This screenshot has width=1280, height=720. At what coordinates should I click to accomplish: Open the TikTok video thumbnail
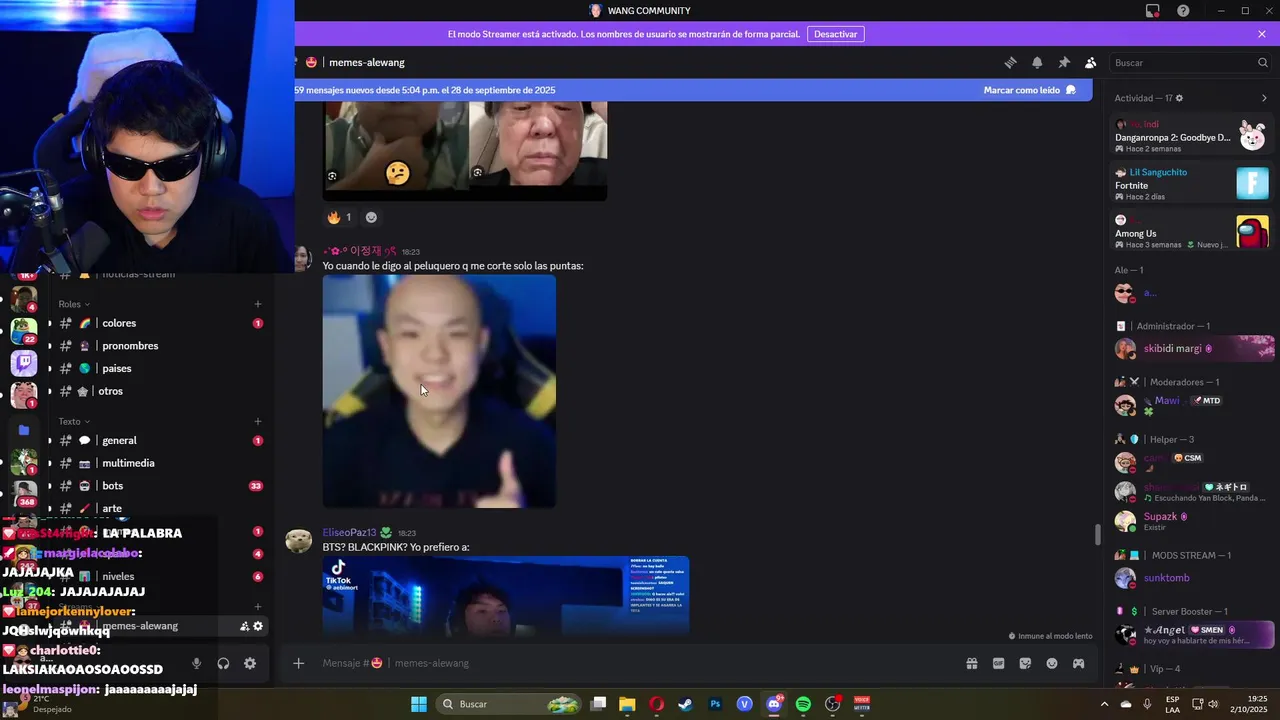[505, 596]
